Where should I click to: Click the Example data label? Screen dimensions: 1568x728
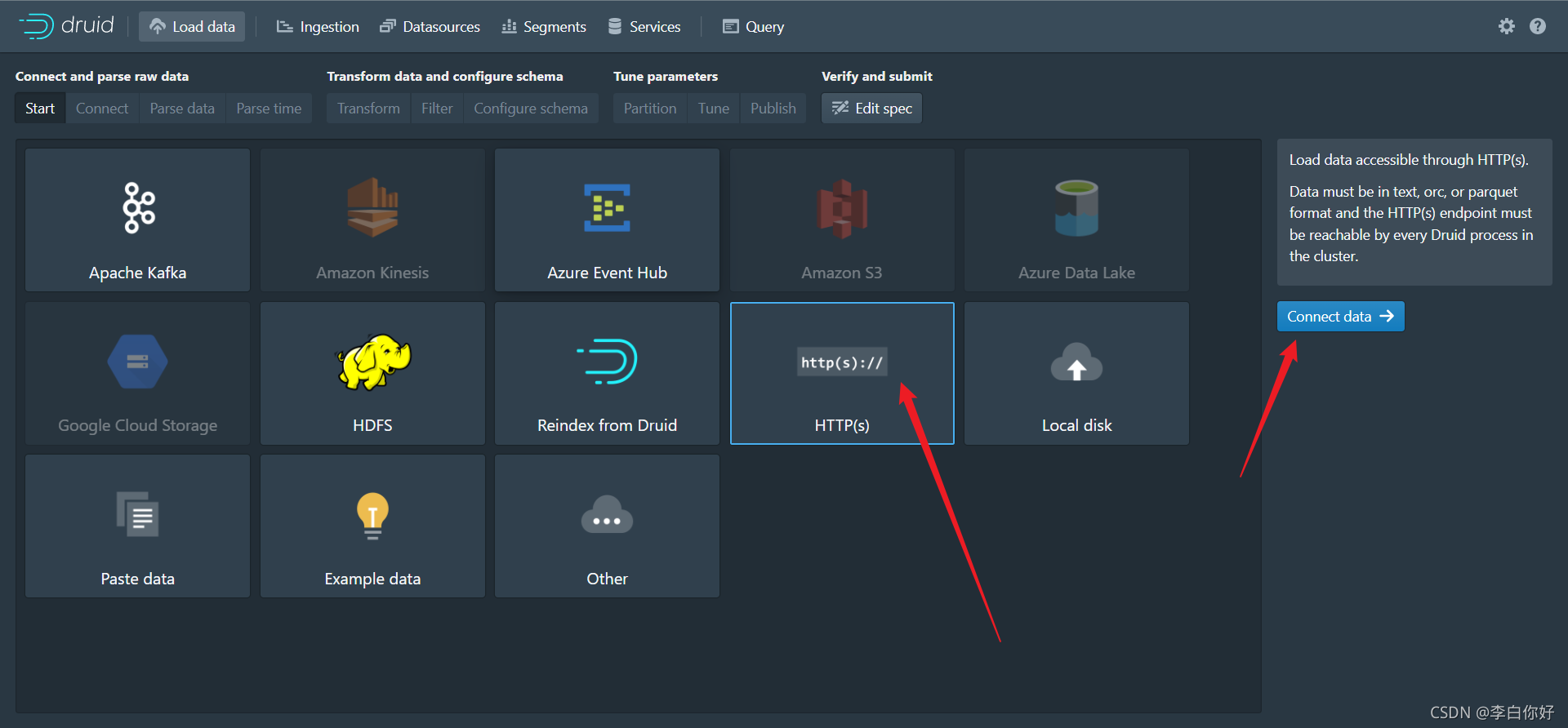tap(372, 579)
